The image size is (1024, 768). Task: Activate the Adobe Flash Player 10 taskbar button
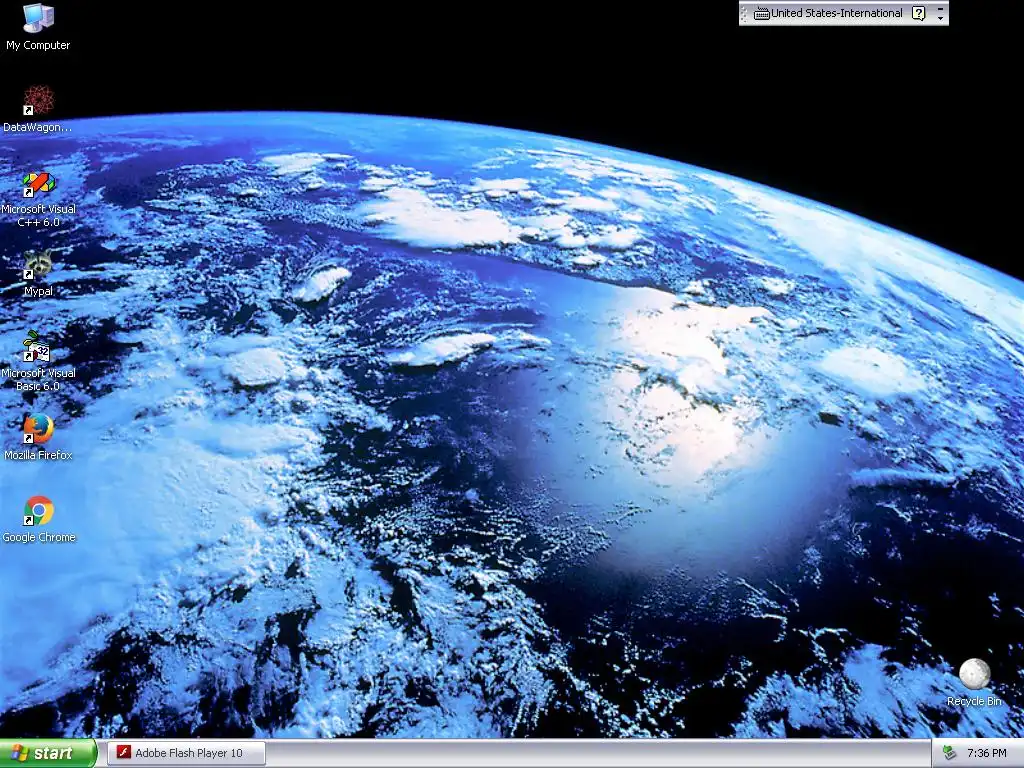[x=186, y=753]
